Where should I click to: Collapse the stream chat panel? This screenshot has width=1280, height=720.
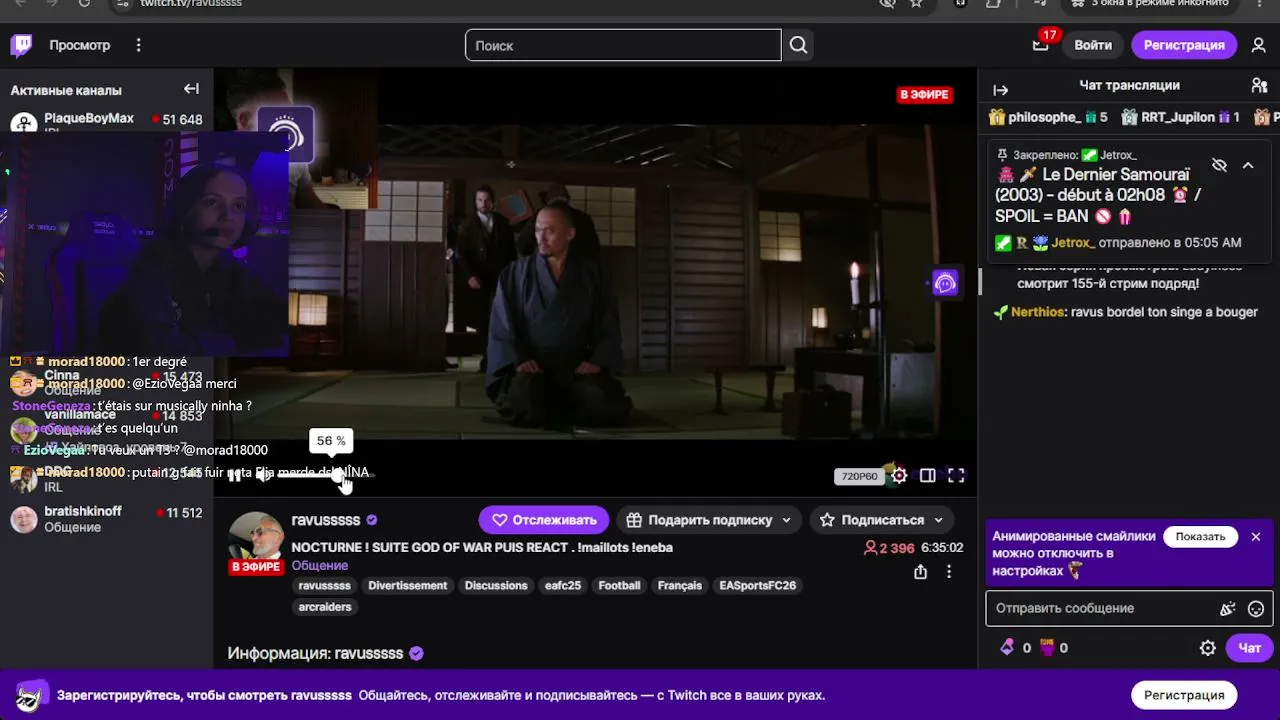pos(1001,89)
